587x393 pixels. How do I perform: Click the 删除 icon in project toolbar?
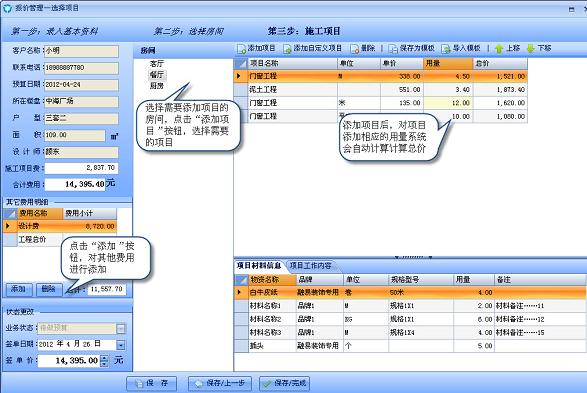(x=355, y=49)
